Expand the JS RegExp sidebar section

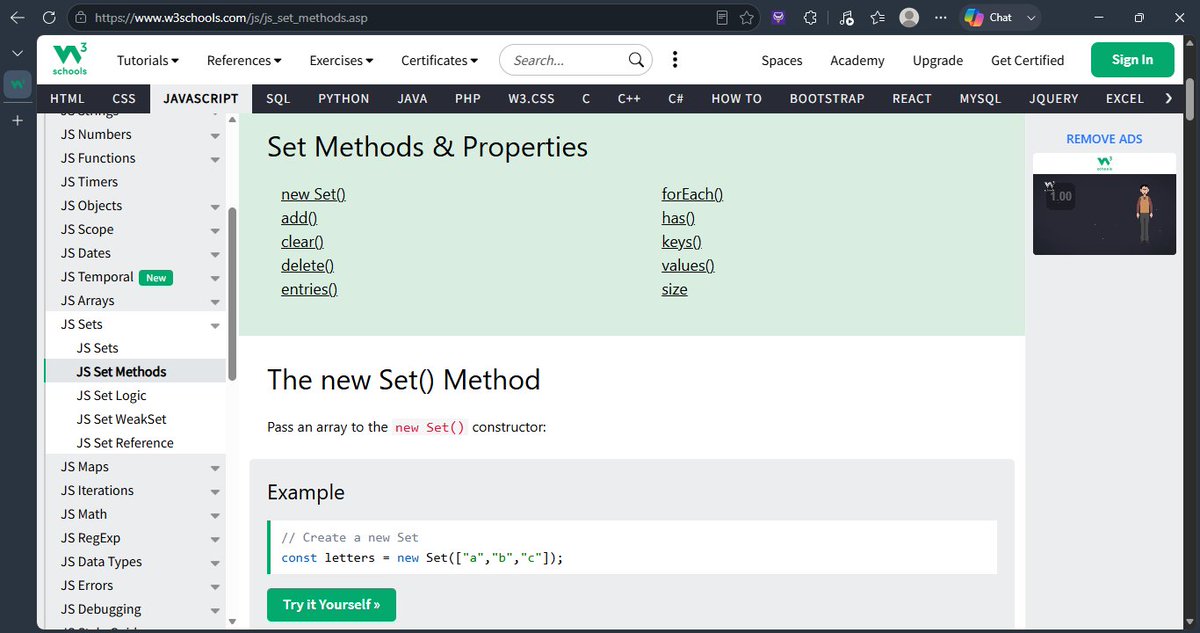tap(215, 539)
